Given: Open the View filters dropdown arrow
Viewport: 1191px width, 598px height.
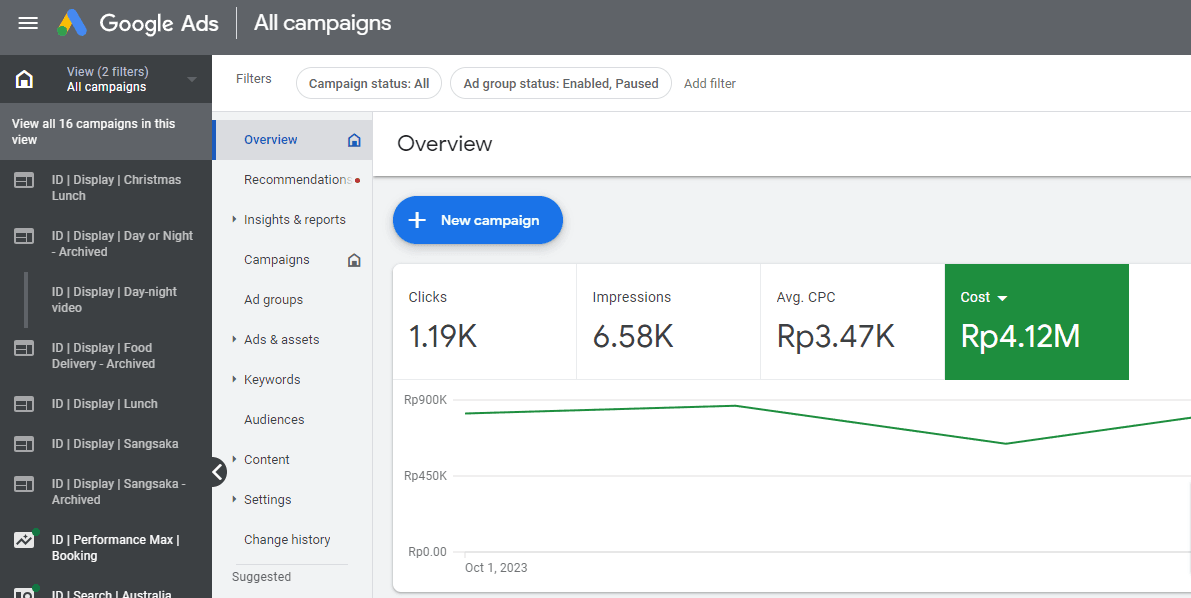Looking at the screenshot, I should pyautogui.click(x=192, y=80).
